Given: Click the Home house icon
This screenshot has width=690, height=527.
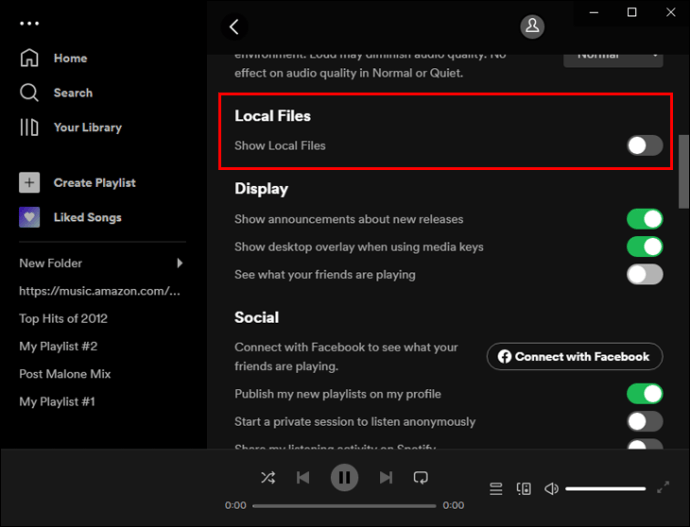Looking at the screenshot, I should 29,58.
